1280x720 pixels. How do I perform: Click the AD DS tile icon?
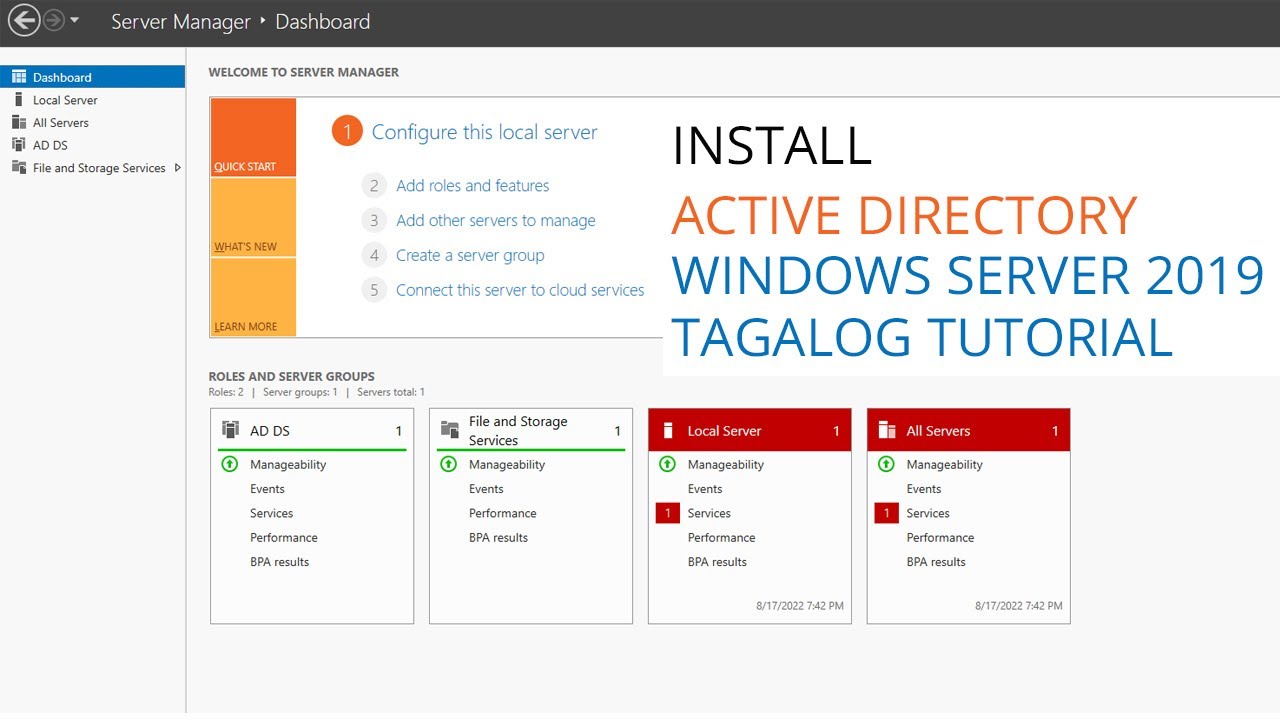point(230,430)
